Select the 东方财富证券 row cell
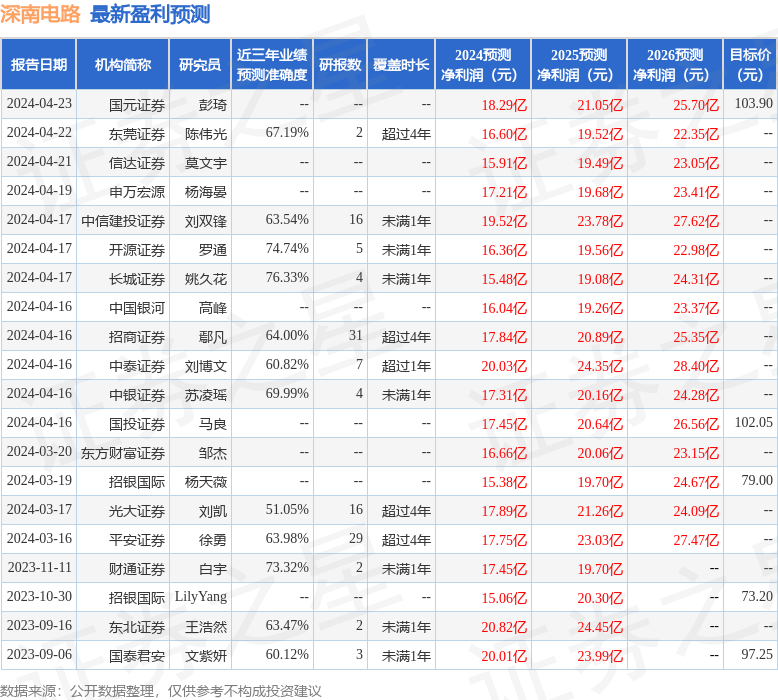 (123, 452)
